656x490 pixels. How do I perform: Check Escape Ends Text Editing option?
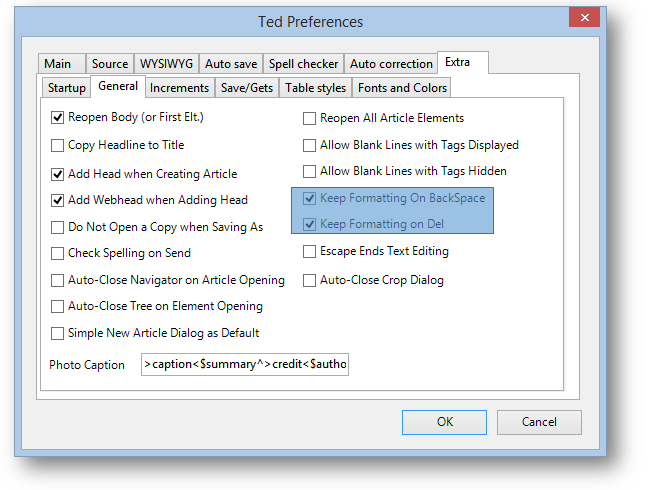tap(309, 251)
